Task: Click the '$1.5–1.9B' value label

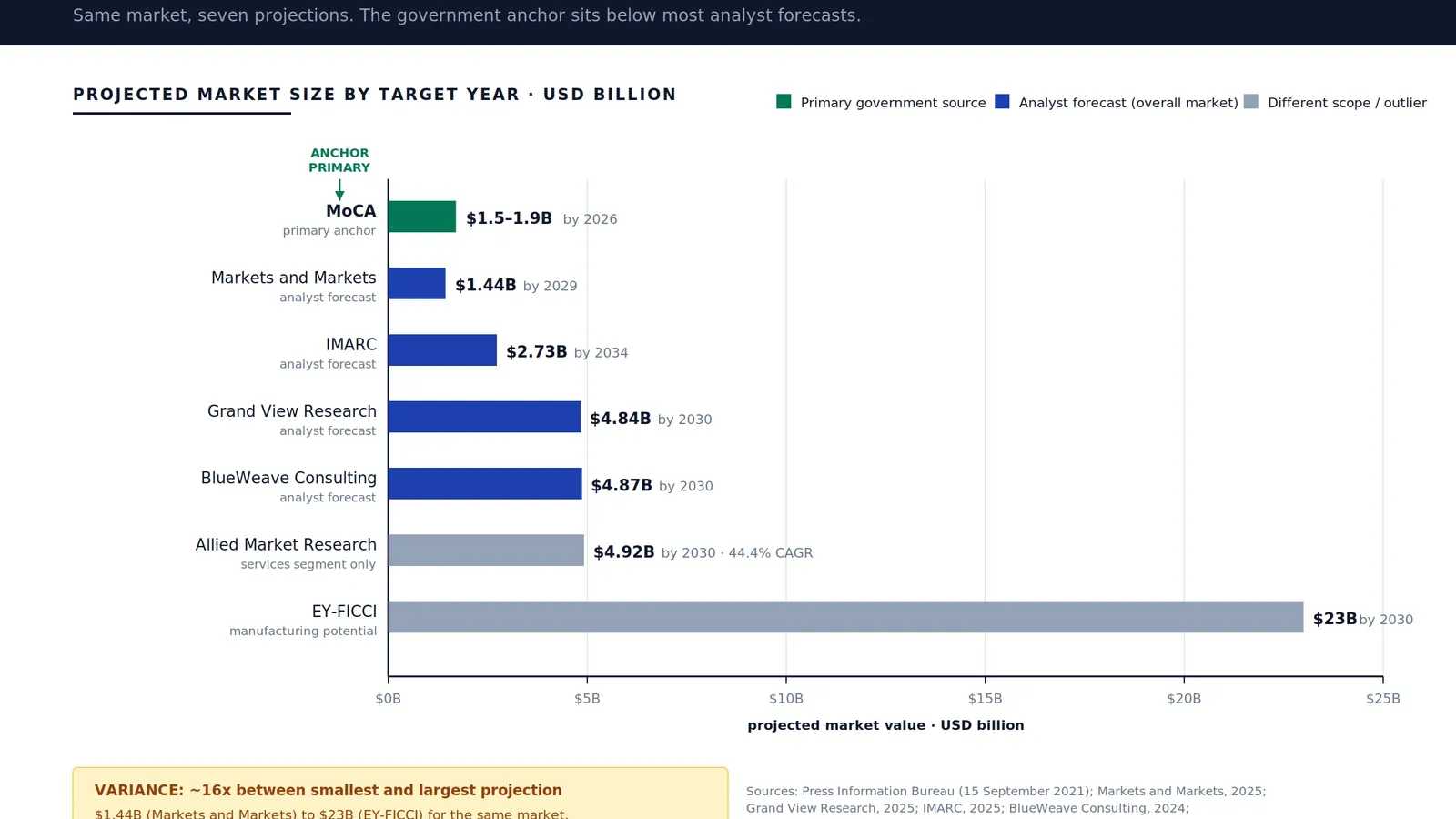Action: tap(510, 218)
